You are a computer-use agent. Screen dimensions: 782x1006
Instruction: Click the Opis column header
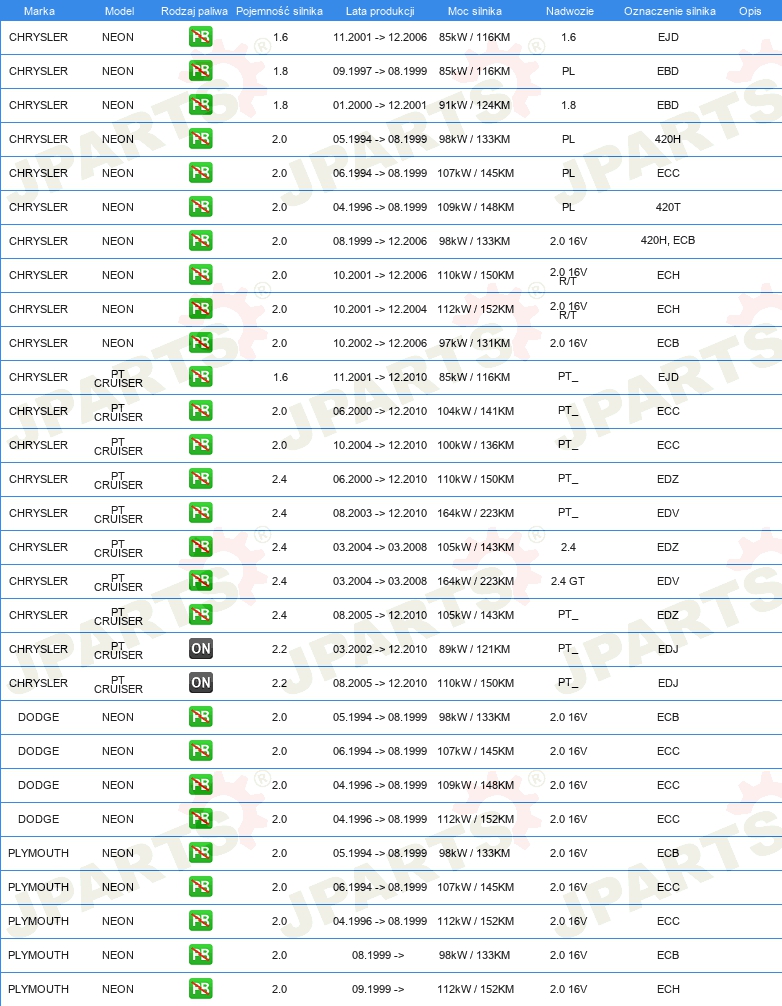[750, 11]
